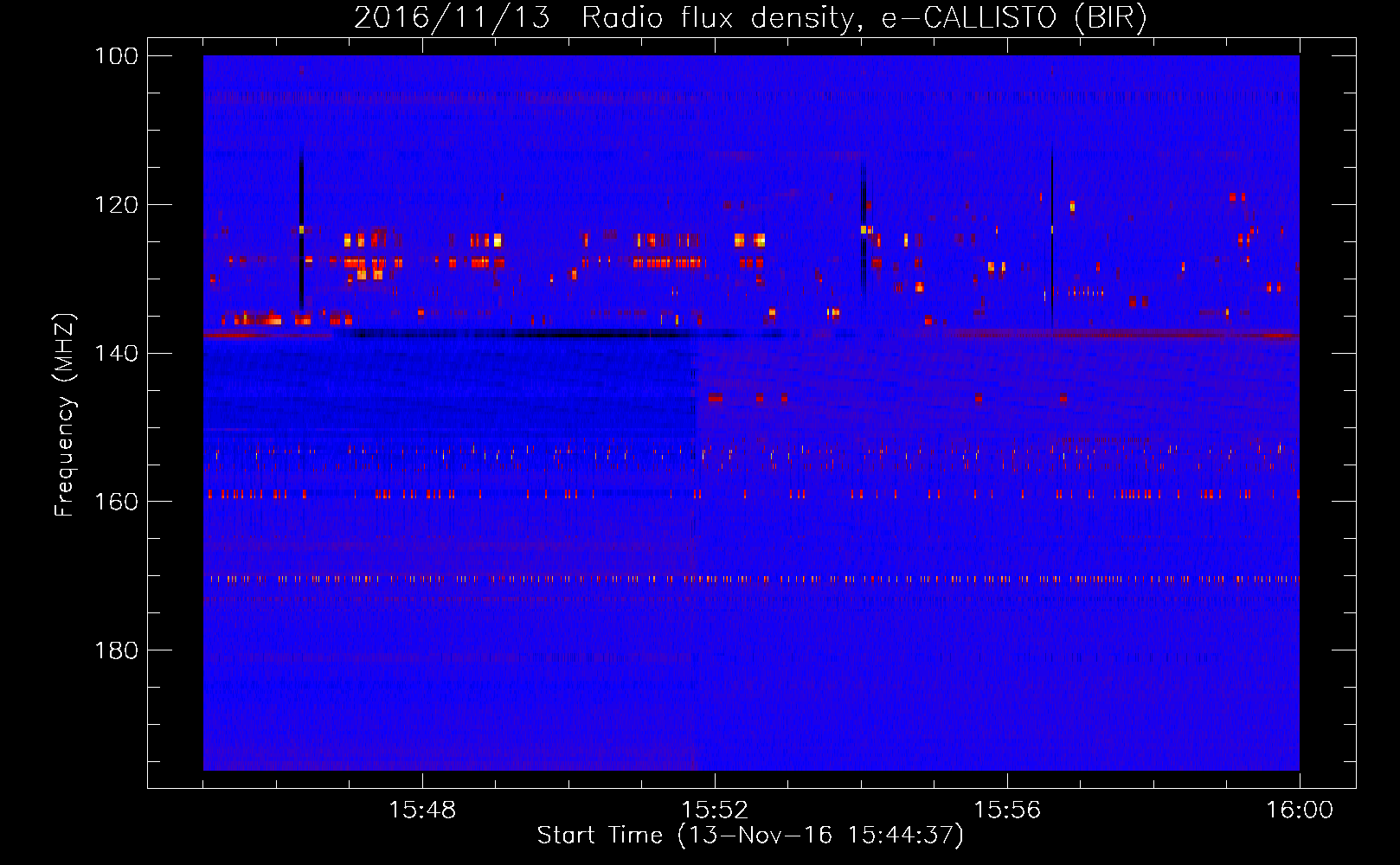1400x865 pixels.
Task: Click the 16:00 time tick label
Action: tap(1300, 811)
